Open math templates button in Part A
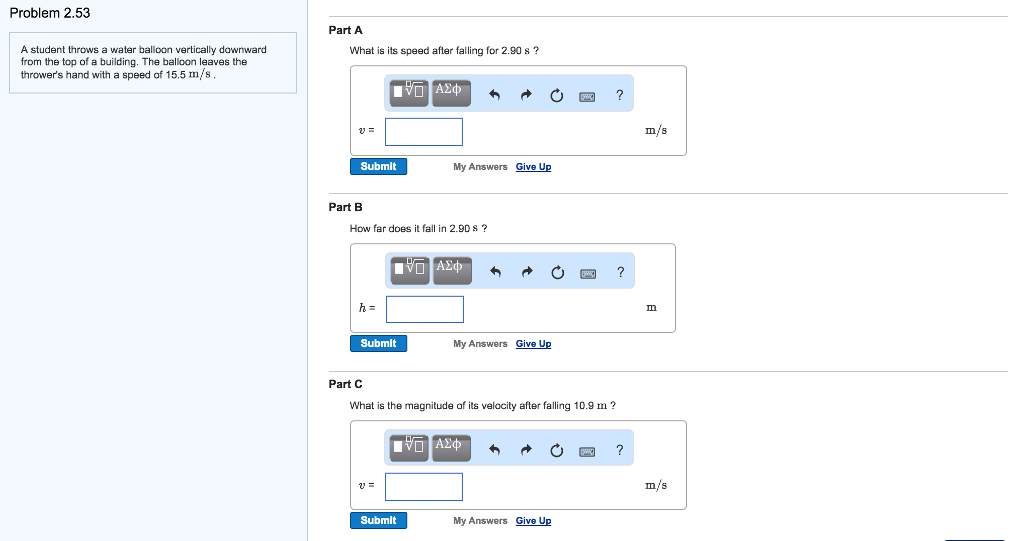 409,92
